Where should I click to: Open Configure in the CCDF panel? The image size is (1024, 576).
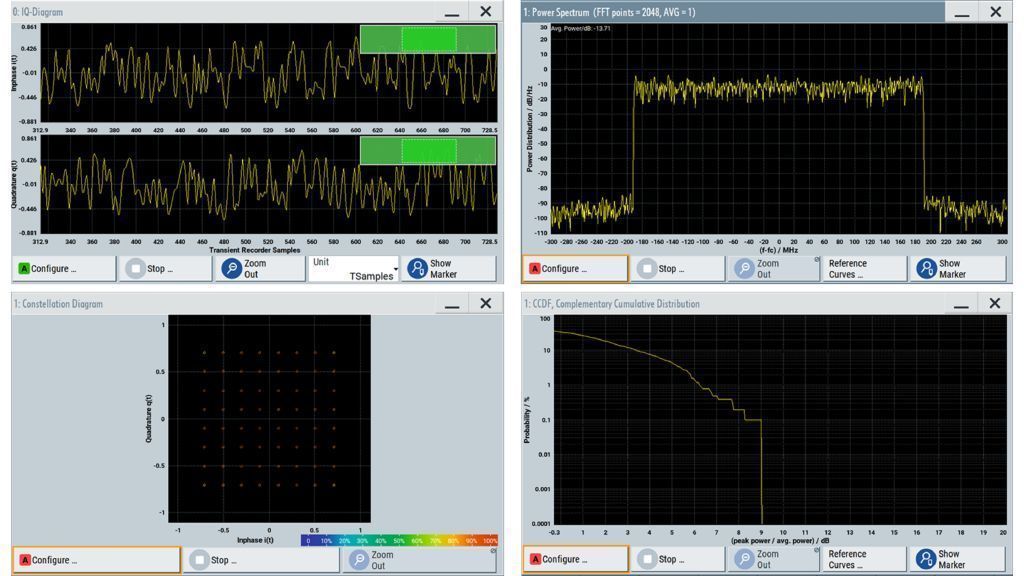point(574,559)
